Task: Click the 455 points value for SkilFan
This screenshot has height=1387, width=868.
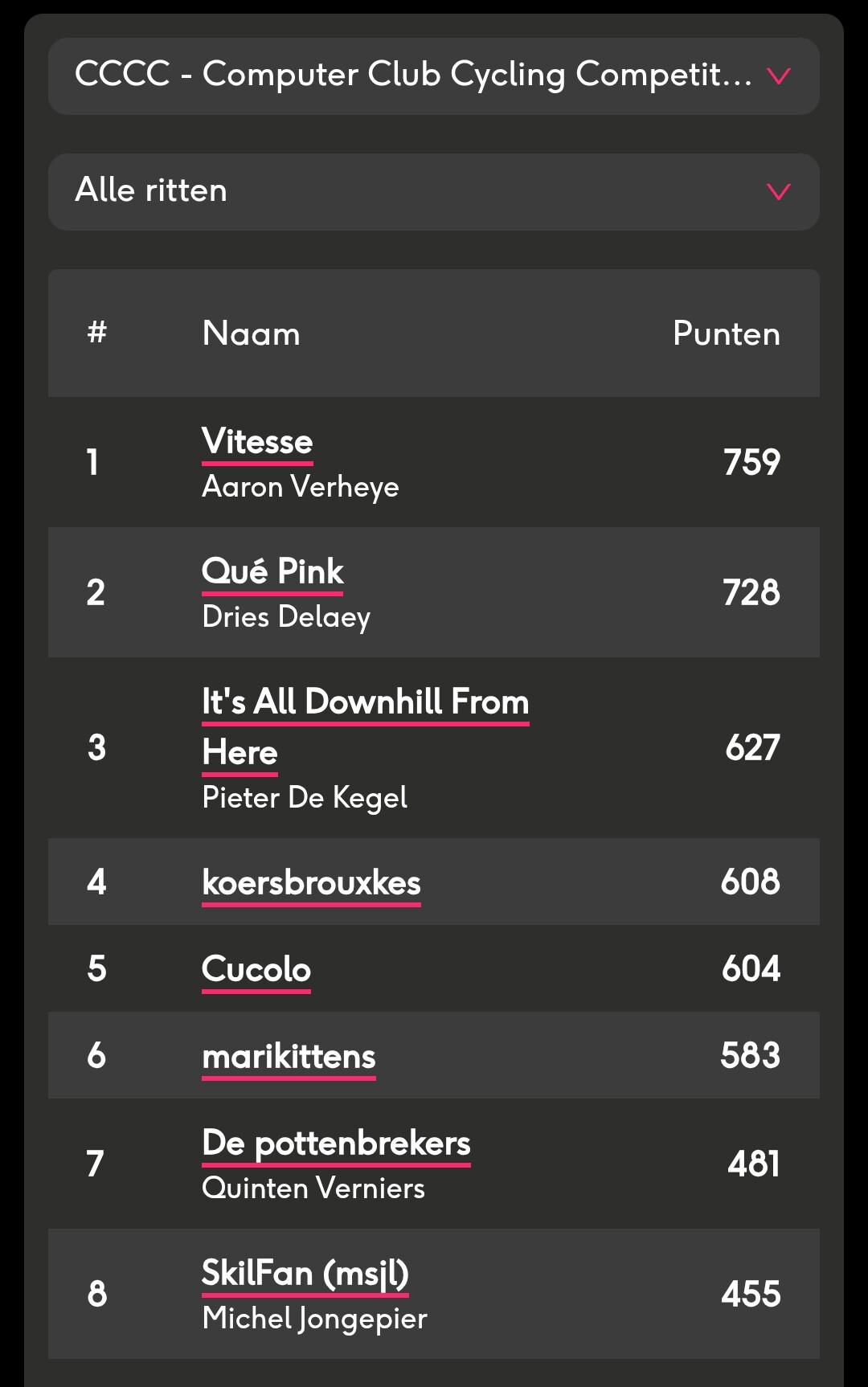Action: (x=751, y=1294)
